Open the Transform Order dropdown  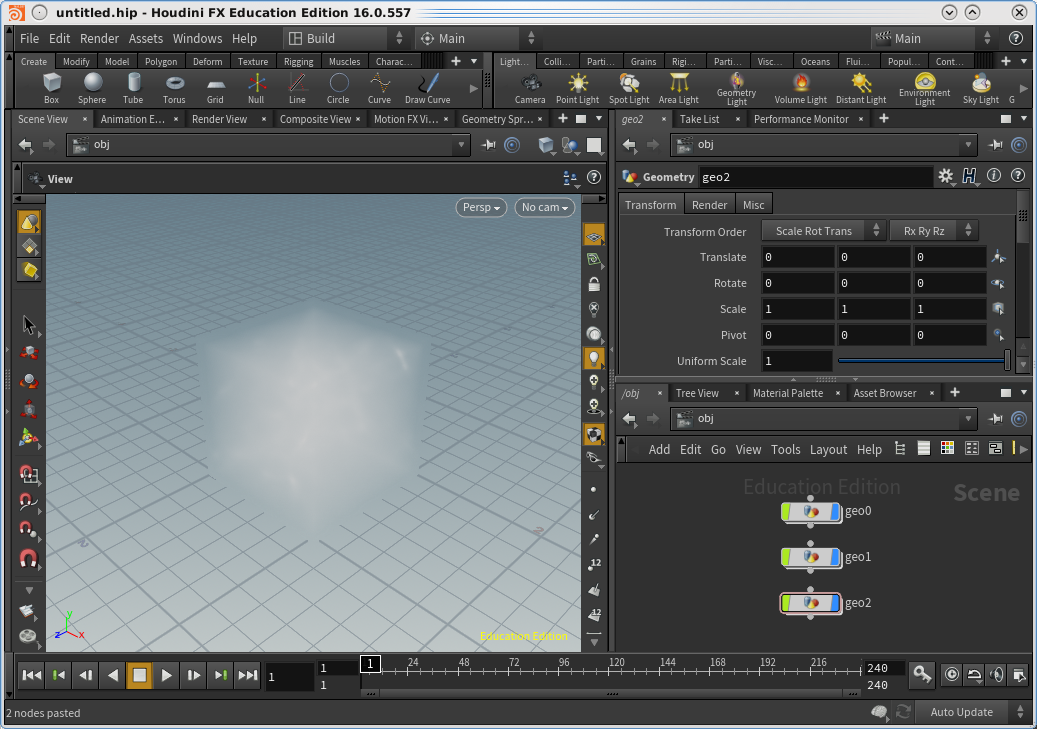tap(824, 231)
